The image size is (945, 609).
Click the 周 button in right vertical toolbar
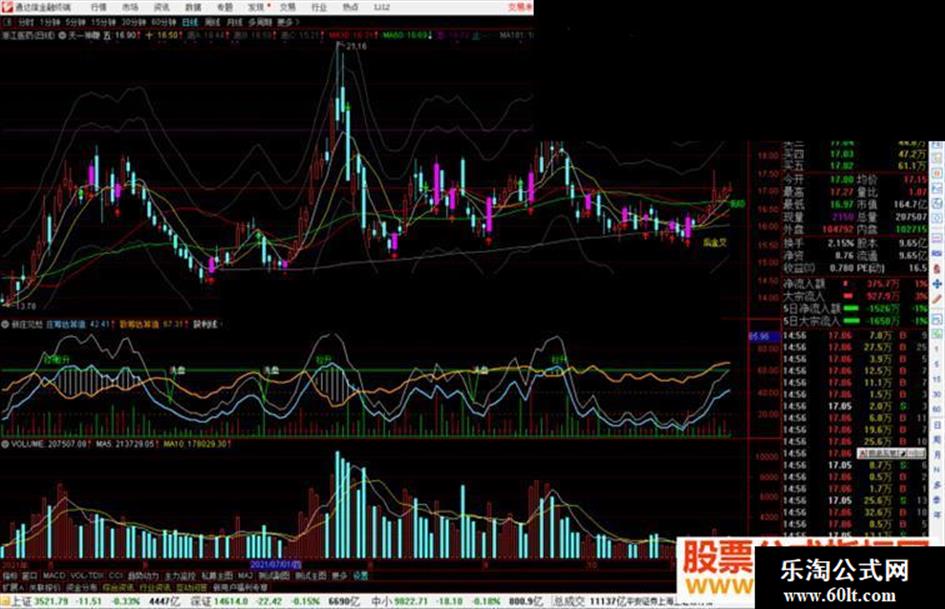coord(937,440)
